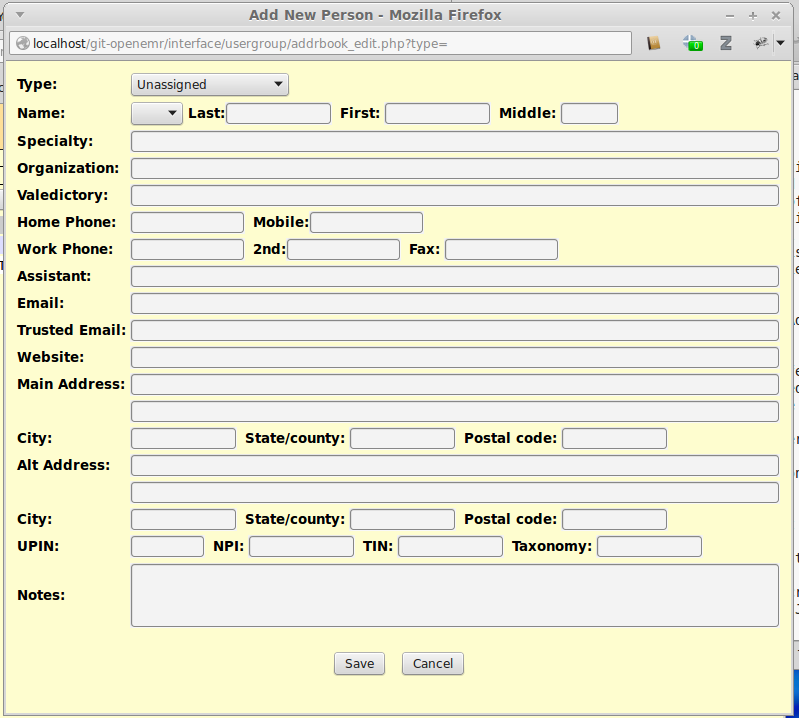799x718 pixels.
Task: Click the Notes text area
Action: [455, 595]
